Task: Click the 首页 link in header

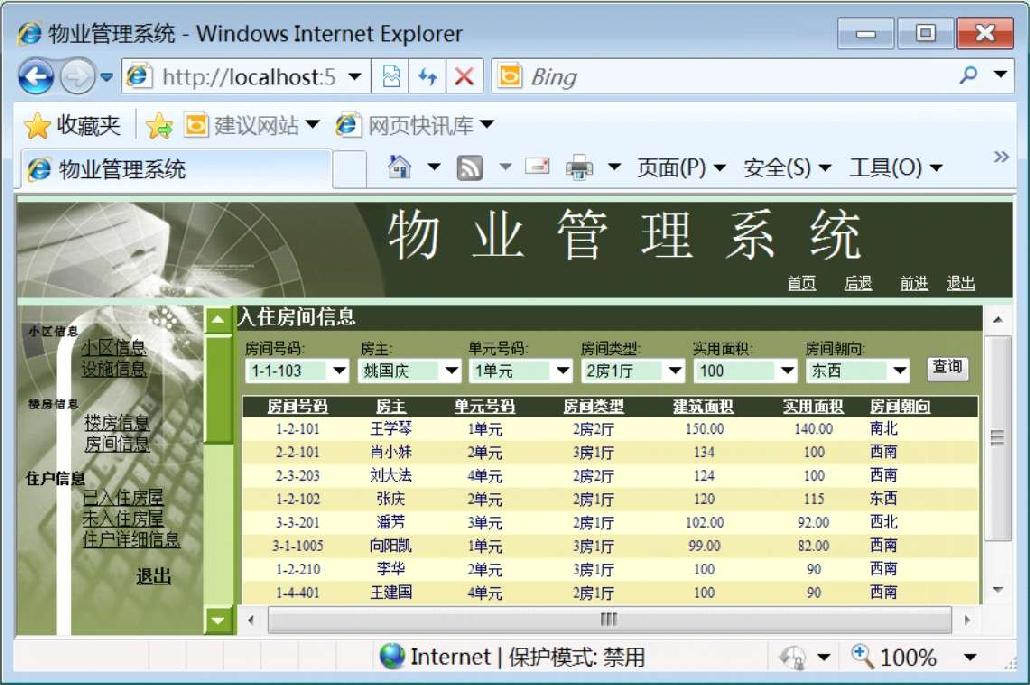Action: pyautogui.click(x=802, y=284)
